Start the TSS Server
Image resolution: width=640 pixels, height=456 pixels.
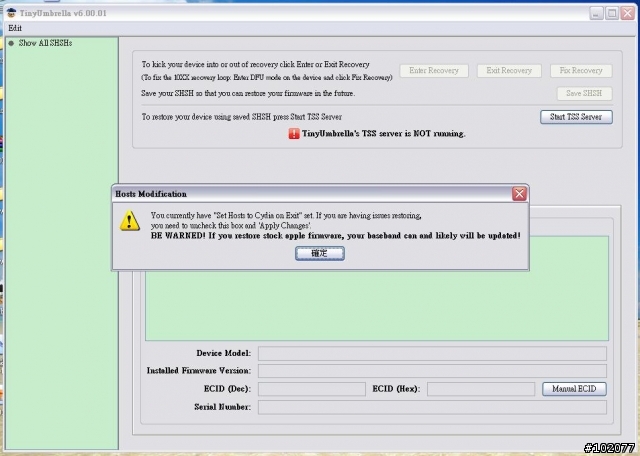(x=576, y=117)
